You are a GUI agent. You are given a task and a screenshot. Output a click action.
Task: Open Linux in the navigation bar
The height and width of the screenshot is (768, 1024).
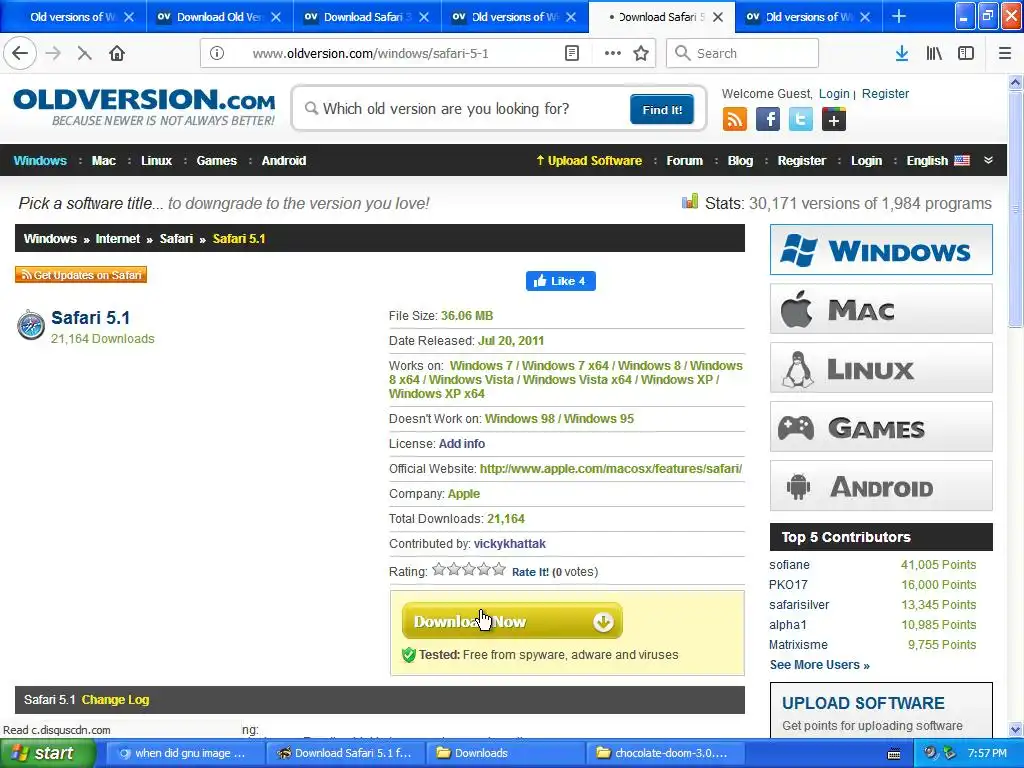pyautogui.click(x=156, y=161)
